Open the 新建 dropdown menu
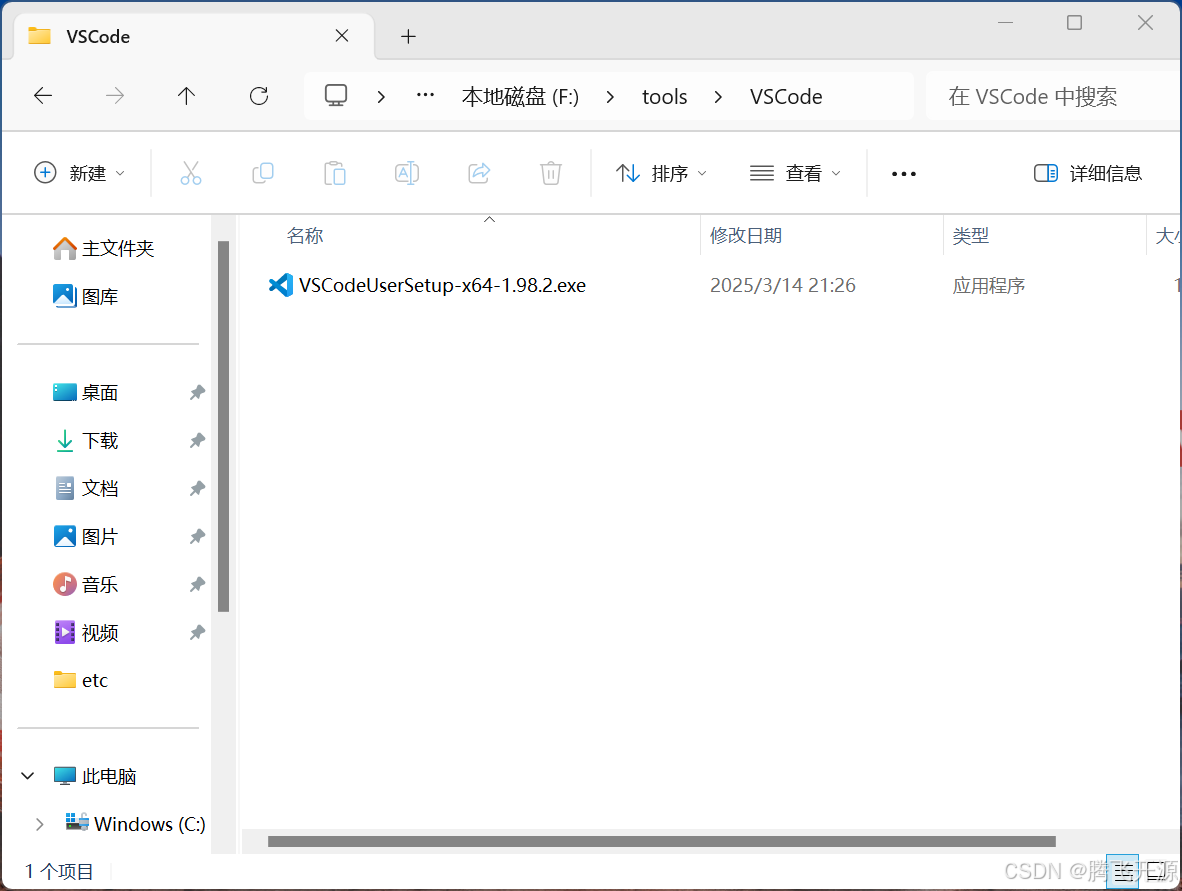The height and width of the screenshot is (891, 1182). click(79, 173)
